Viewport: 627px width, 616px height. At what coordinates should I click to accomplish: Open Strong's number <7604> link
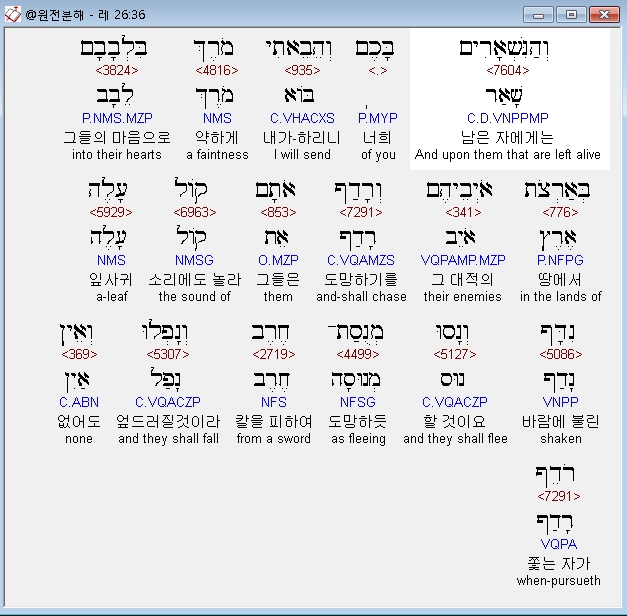[507, 70]
